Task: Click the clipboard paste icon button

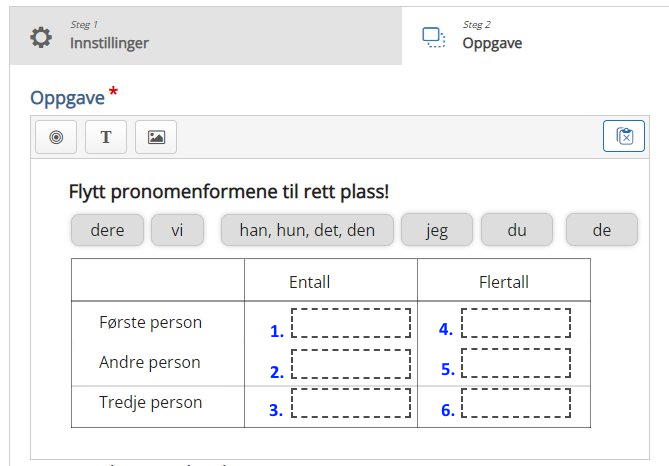Action: (624, 136)
